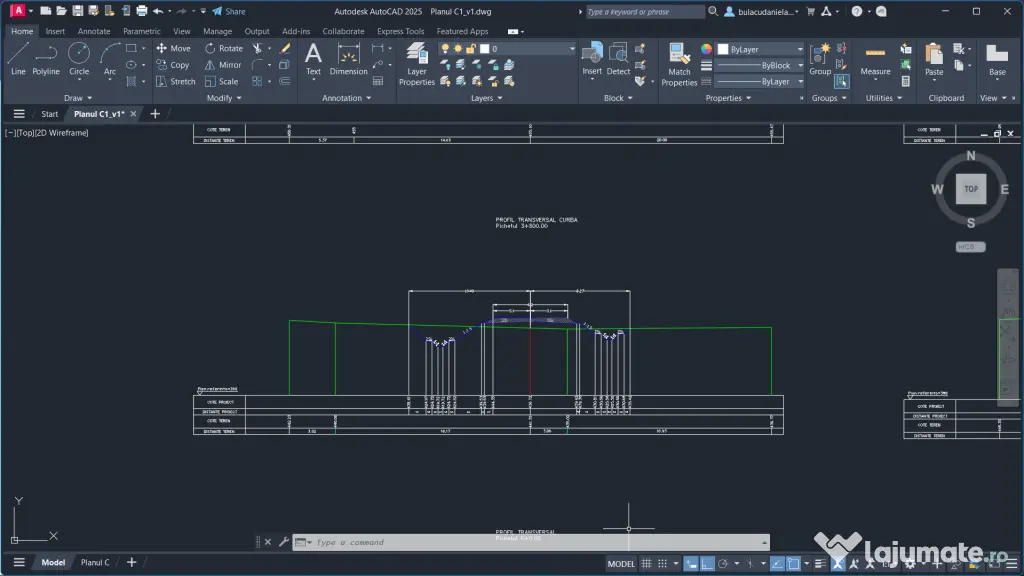Click the Base view icon
1024x576 pixels.
pyautogui.click(x=997, y=59)
